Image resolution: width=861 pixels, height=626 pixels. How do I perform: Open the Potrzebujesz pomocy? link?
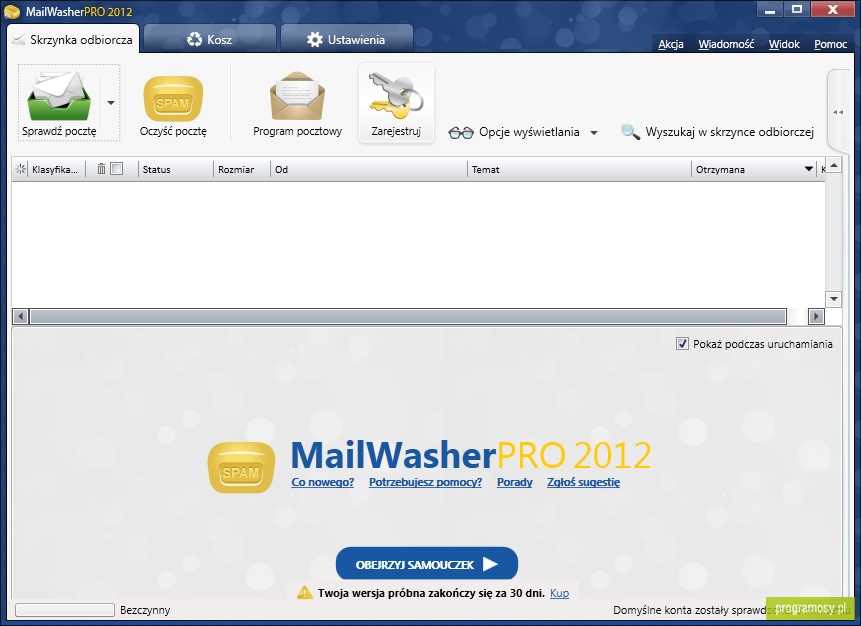426,482
